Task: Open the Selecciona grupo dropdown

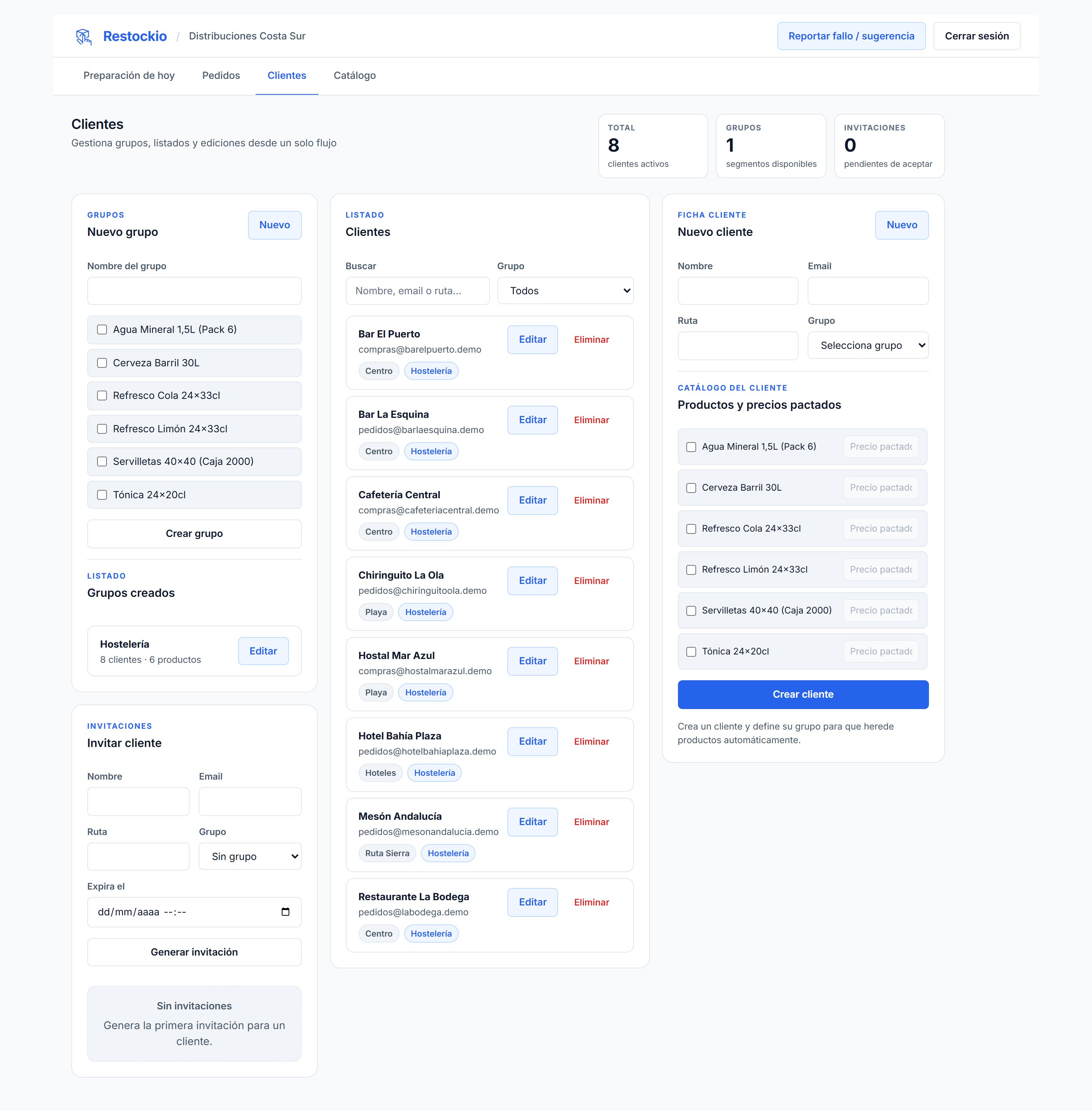Action: tap(868, 345)
